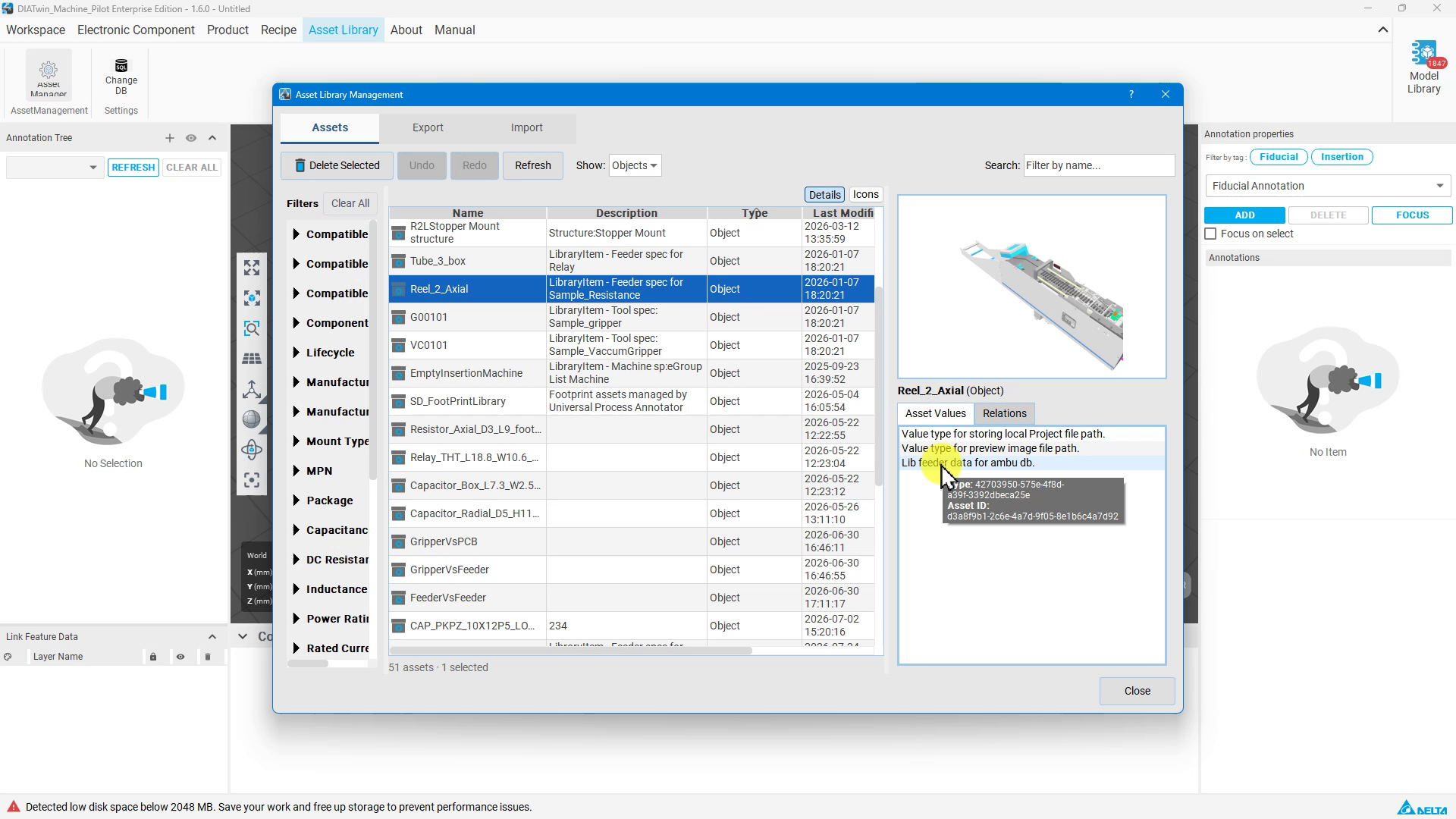Sort by the Description column header
1456x819 pixels.
[x=626, y=213]
